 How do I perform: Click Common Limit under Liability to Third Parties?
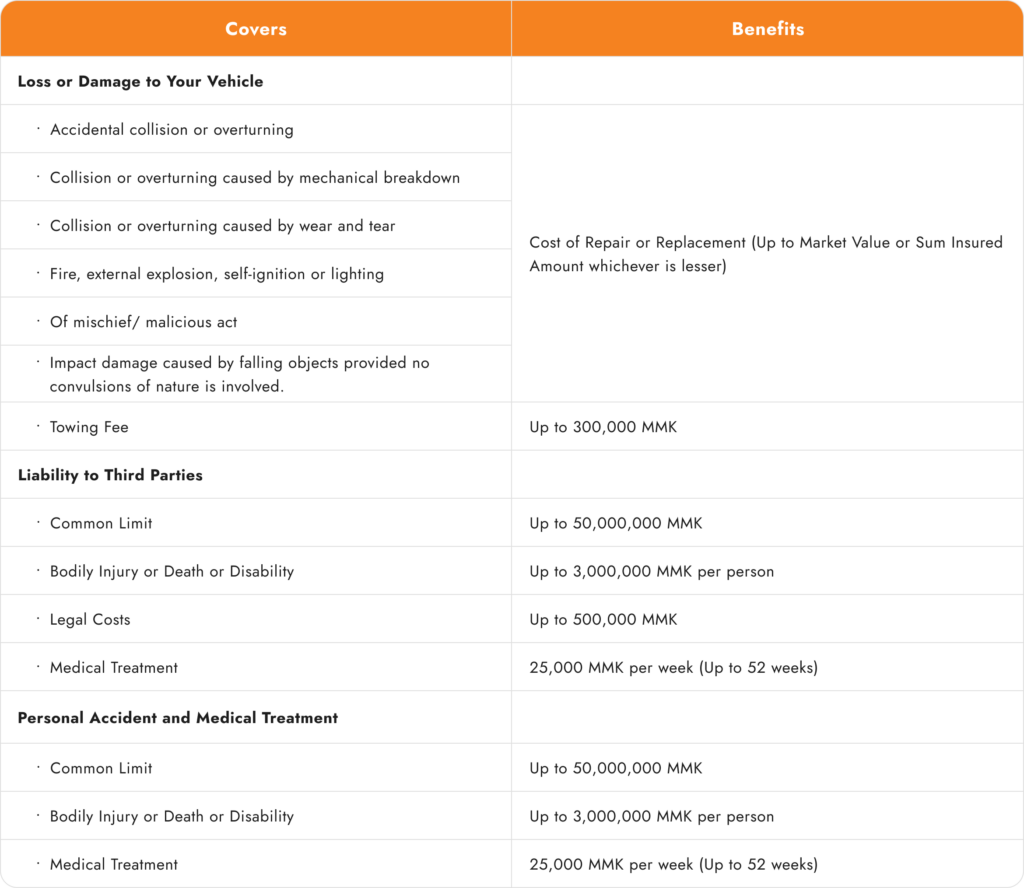[101, 523]
